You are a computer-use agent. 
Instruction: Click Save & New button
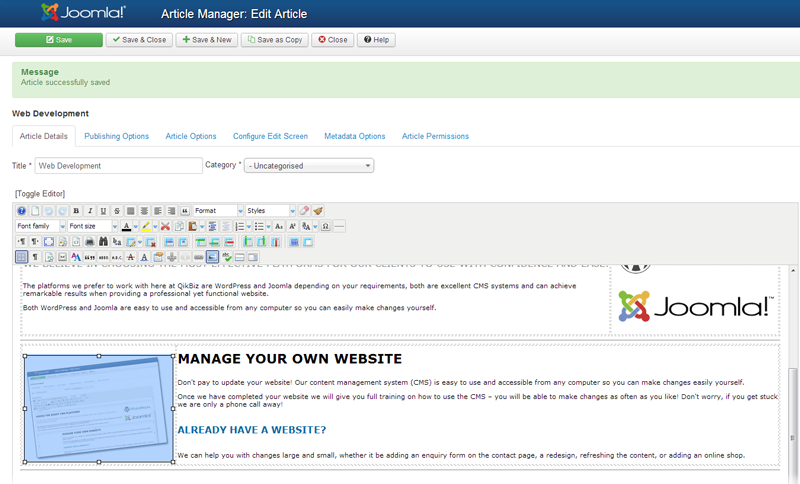(207, 40)
